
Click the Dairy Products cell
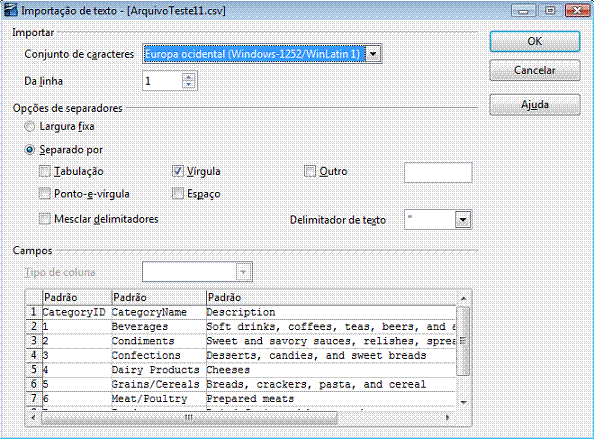(x=159, y=370)
